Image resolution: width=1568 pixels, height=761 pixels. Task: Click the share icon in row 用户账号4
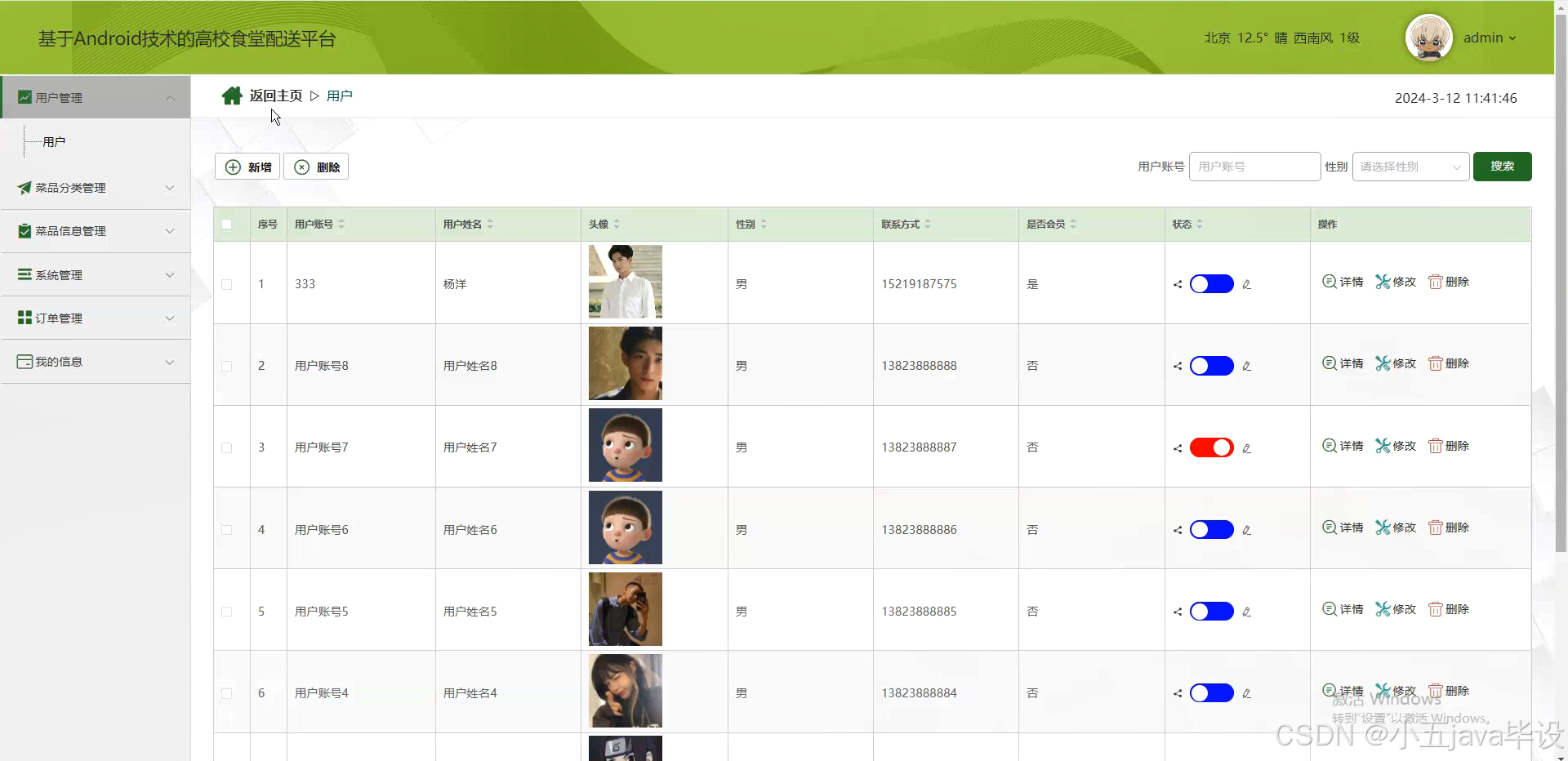click(1178, 693)
